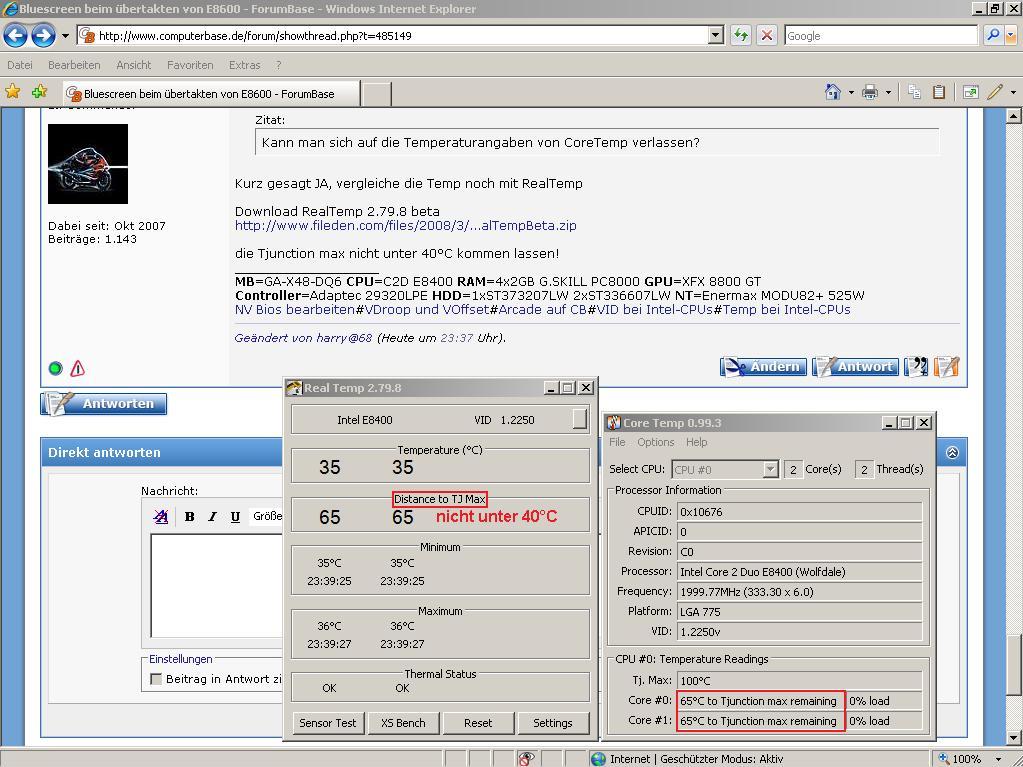This screenshot has width=1023, height=767.
Task: Open the File menu in Core Temp
Action: 617,442
